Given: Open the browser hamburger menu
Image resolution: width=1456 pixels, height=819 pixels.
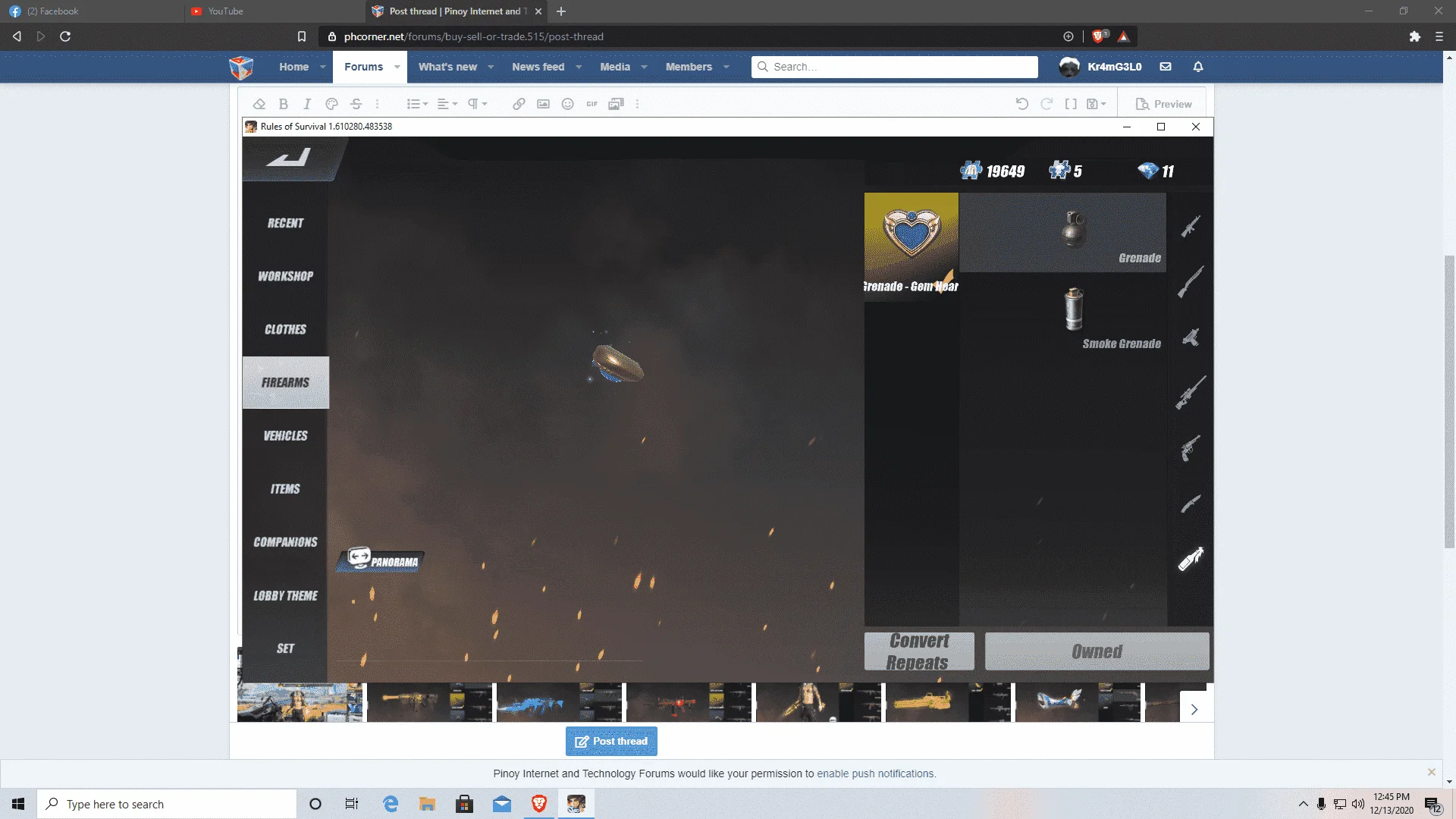Looking at the screenshot, I should click(1439, 36).
